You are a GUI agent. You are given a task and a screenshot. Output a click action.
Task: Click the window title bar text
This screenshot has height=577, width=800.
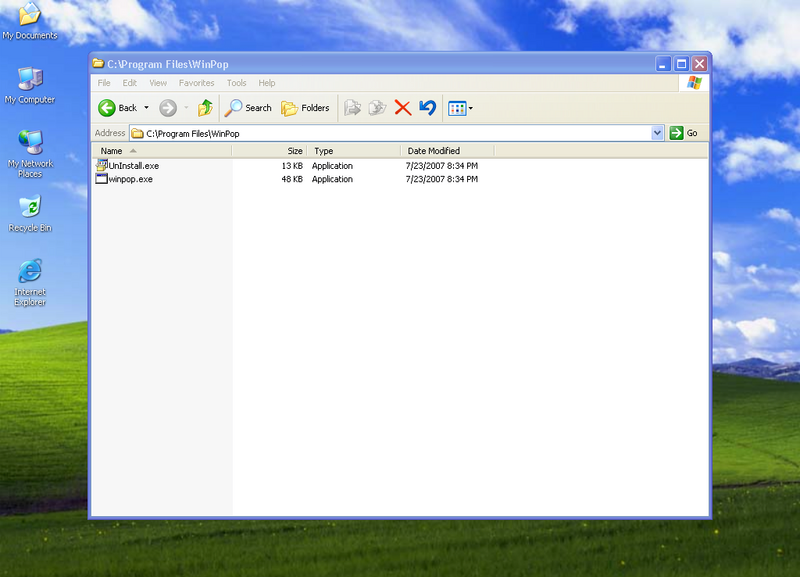168,64
